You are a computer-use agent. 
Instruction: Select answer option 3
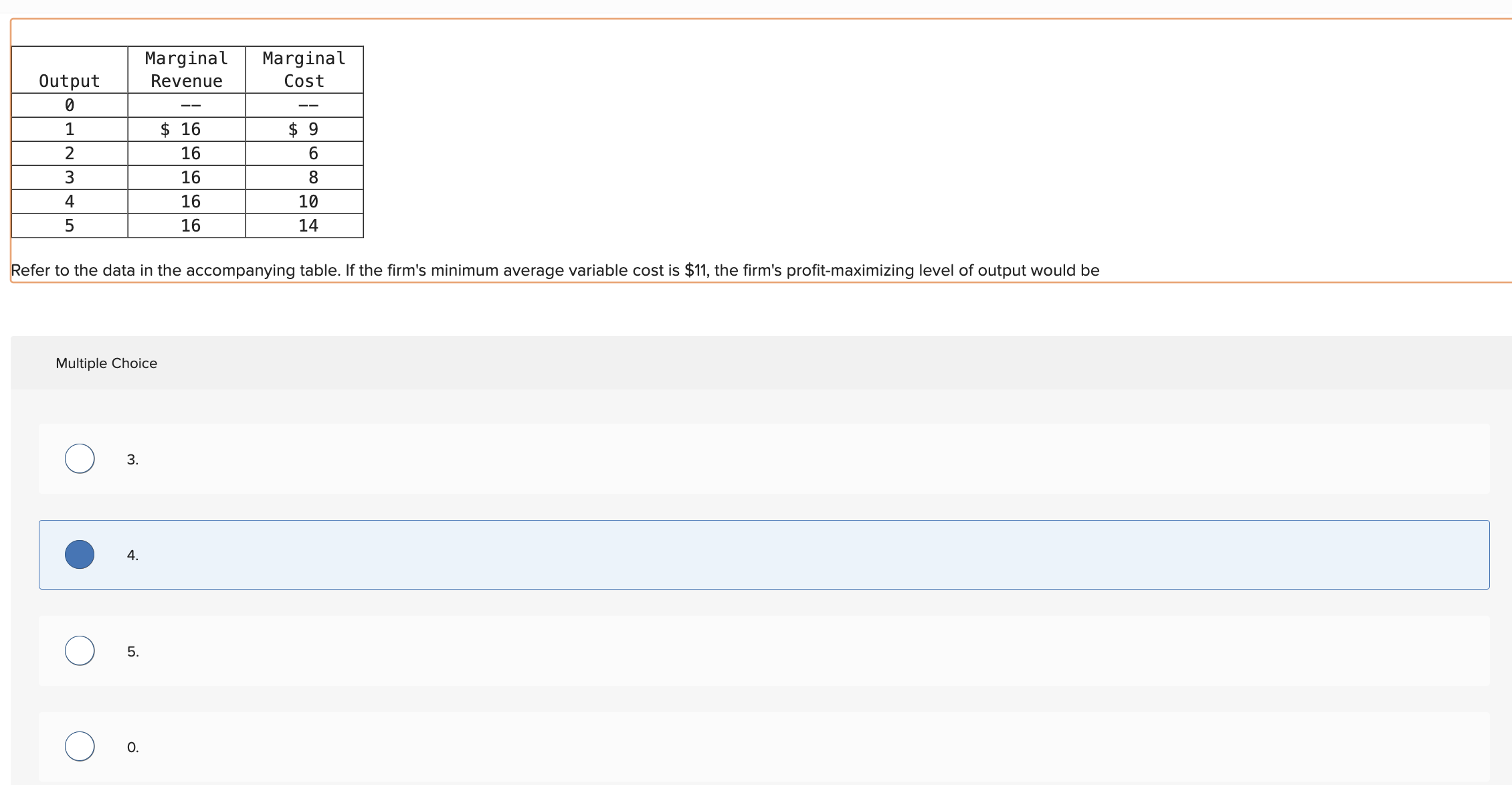[x=79, y=458]
